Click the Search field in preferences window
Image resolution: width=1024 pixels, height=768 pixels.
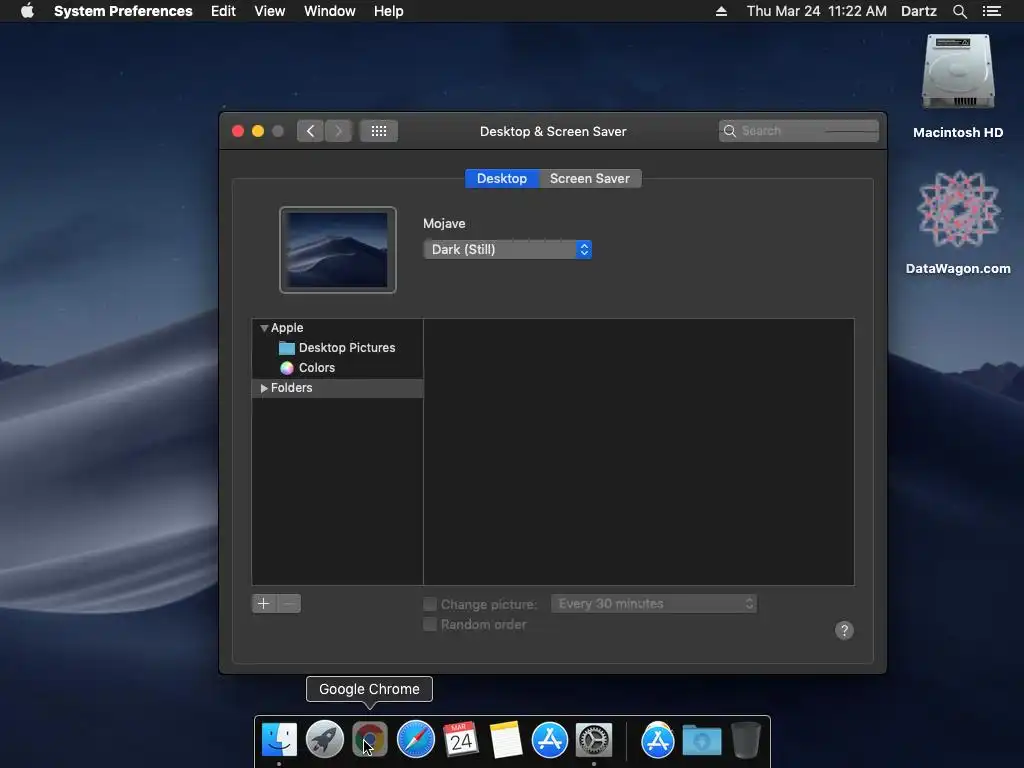tap(799, 131)
